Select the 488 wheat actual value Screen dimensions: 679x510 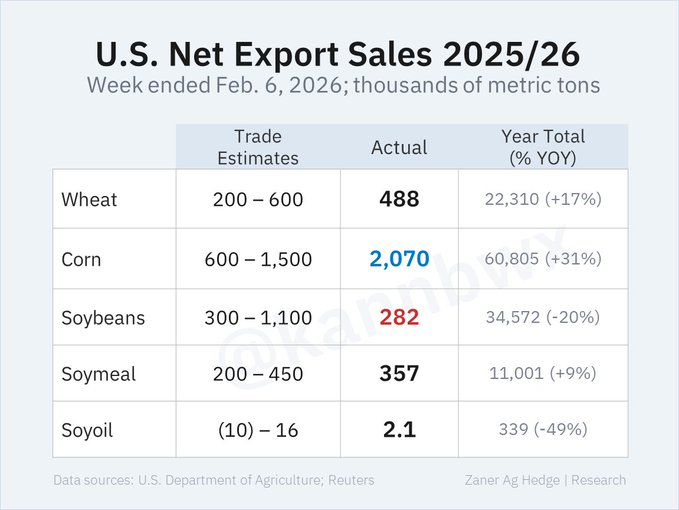399,199
